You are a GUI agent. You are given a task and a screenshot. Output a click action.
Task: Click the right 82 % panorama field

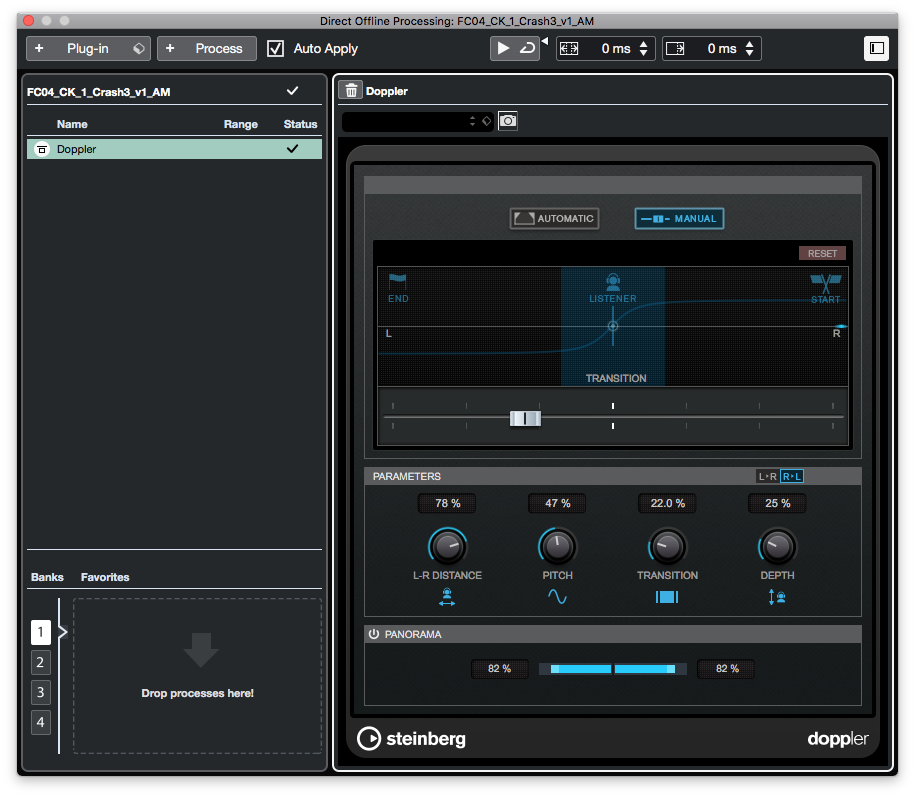click(727, 669)
